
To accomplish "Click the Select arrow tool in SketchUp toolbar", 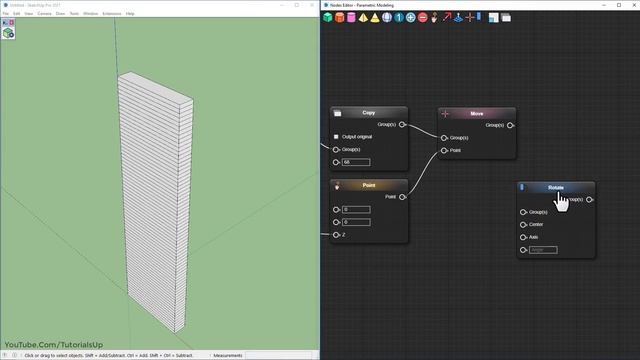I will pos(5,23).
